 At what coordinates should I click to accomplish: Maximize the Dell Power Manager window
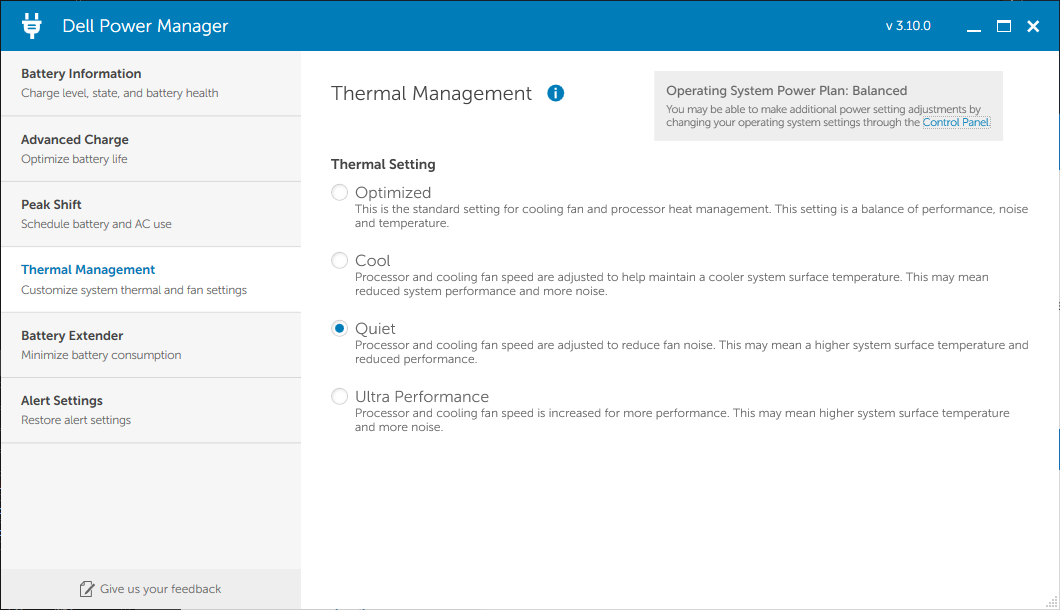(1004, 26)
